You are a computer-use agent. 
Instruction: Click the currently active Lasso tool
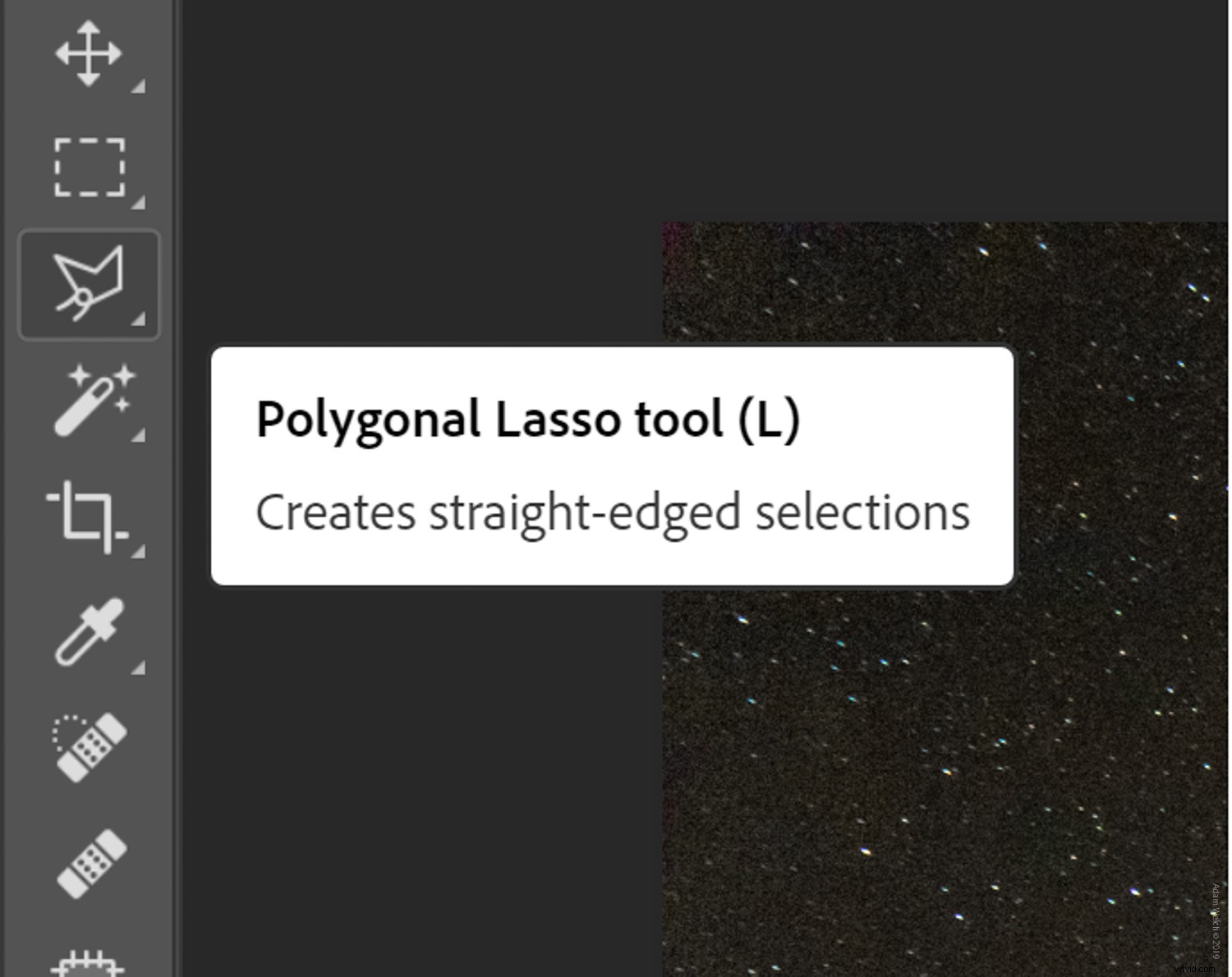(x=89, y=282)
